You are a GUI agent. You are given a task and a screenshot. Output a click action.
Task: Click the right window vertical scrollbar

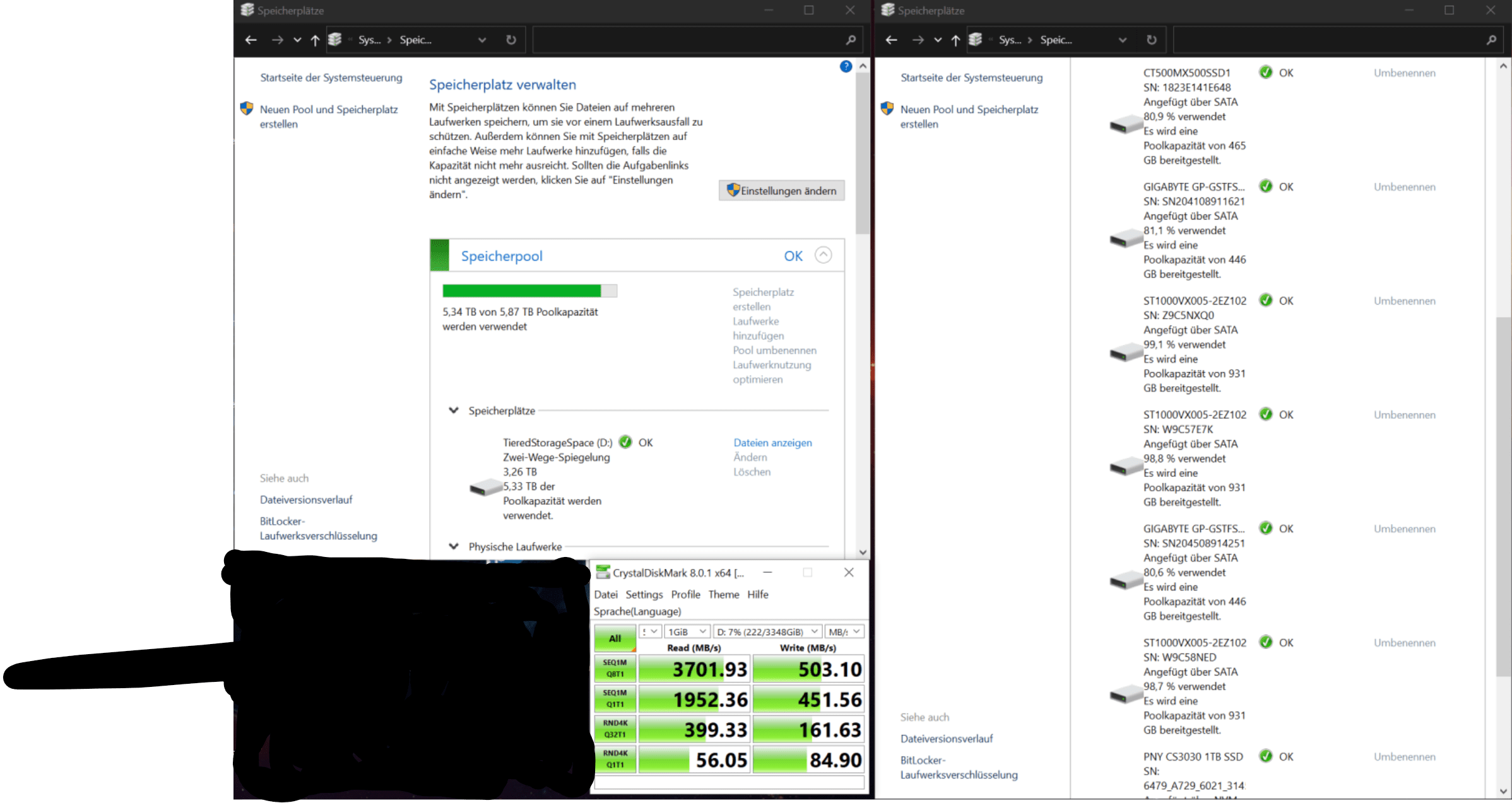pos(1503,492)
